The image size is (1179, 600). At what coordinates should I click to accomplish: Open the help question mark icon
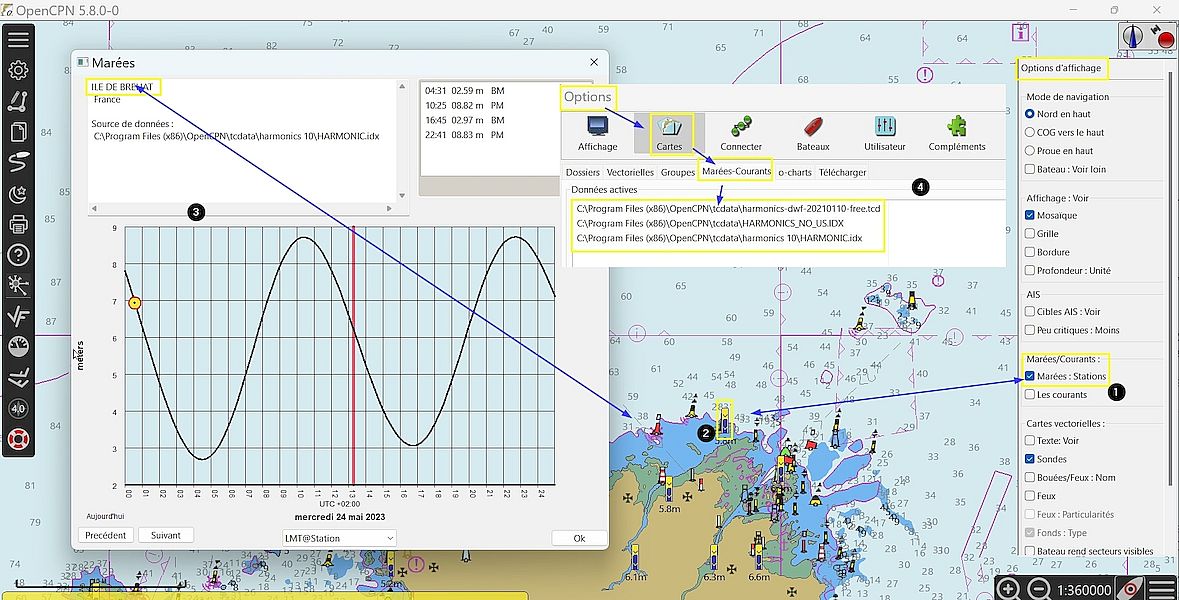18,255
